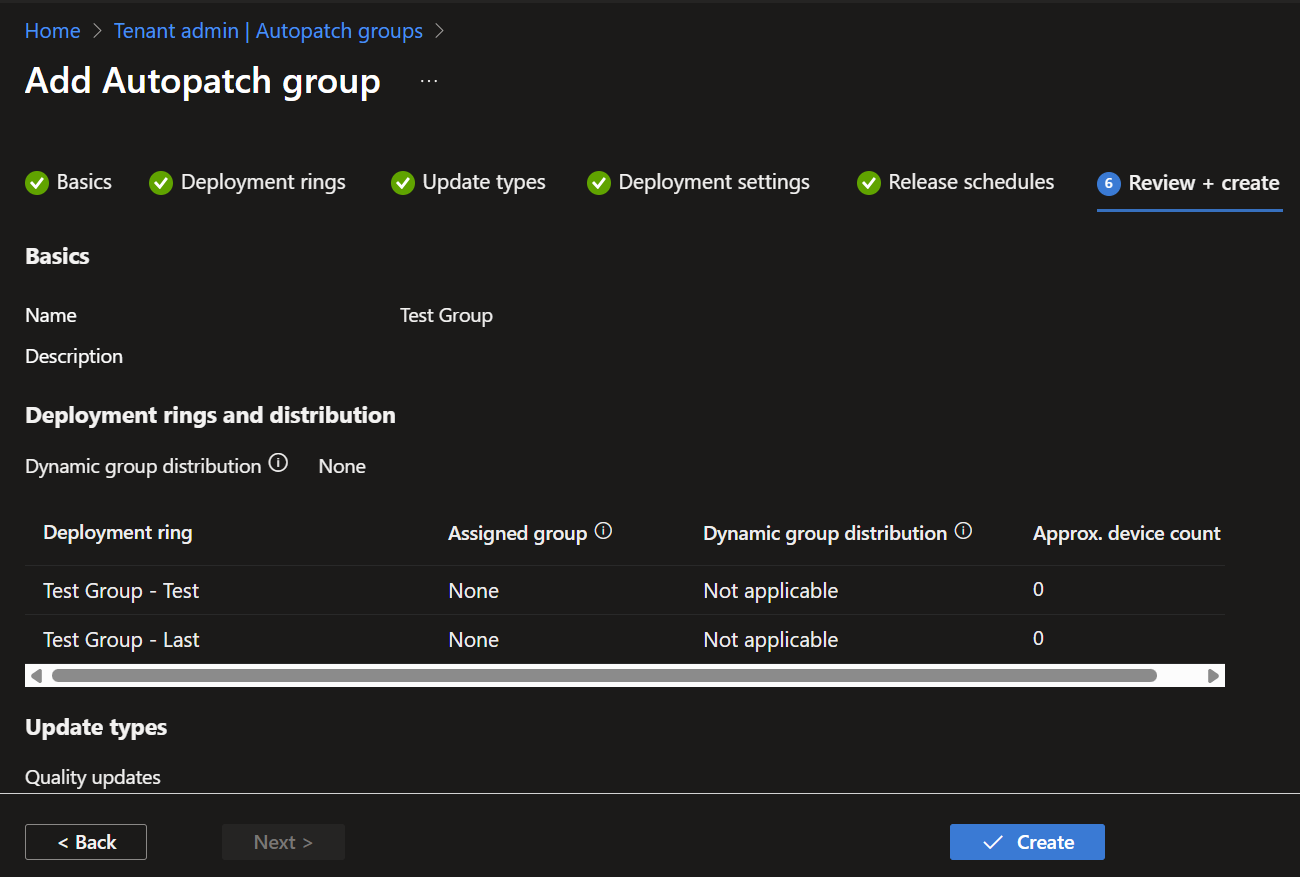Viewport: 1300px width, 877px height.
Task: Click the Create button
Action: (x=1027, y=842)
